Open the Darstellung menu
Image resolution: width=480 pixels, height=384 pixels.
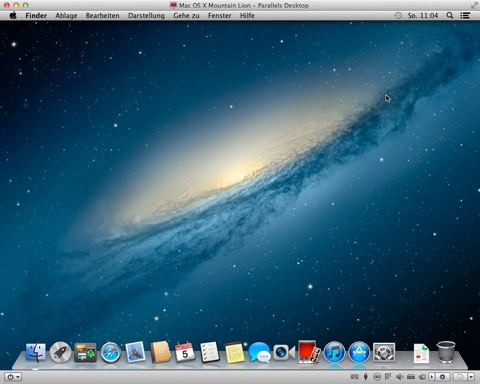(146, 16)
